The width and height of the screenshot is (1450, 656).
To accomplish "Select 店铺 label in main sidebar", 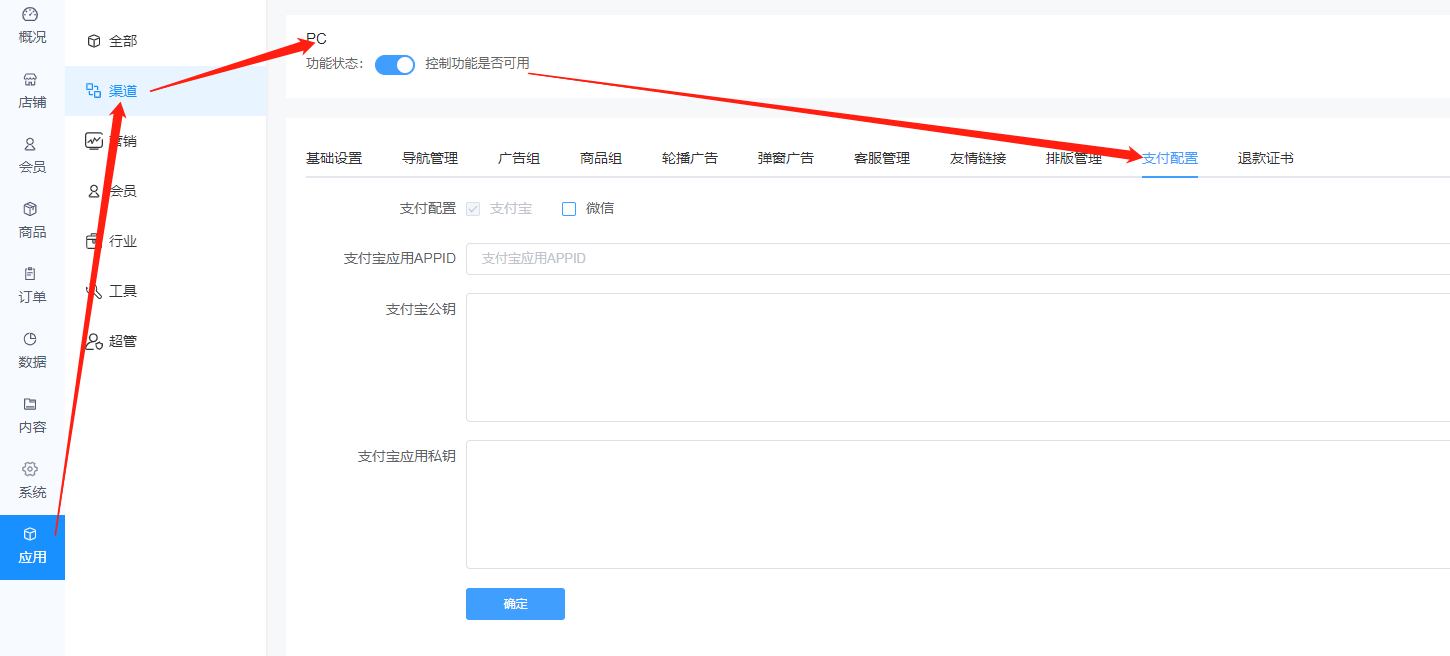I will (32, 102).
